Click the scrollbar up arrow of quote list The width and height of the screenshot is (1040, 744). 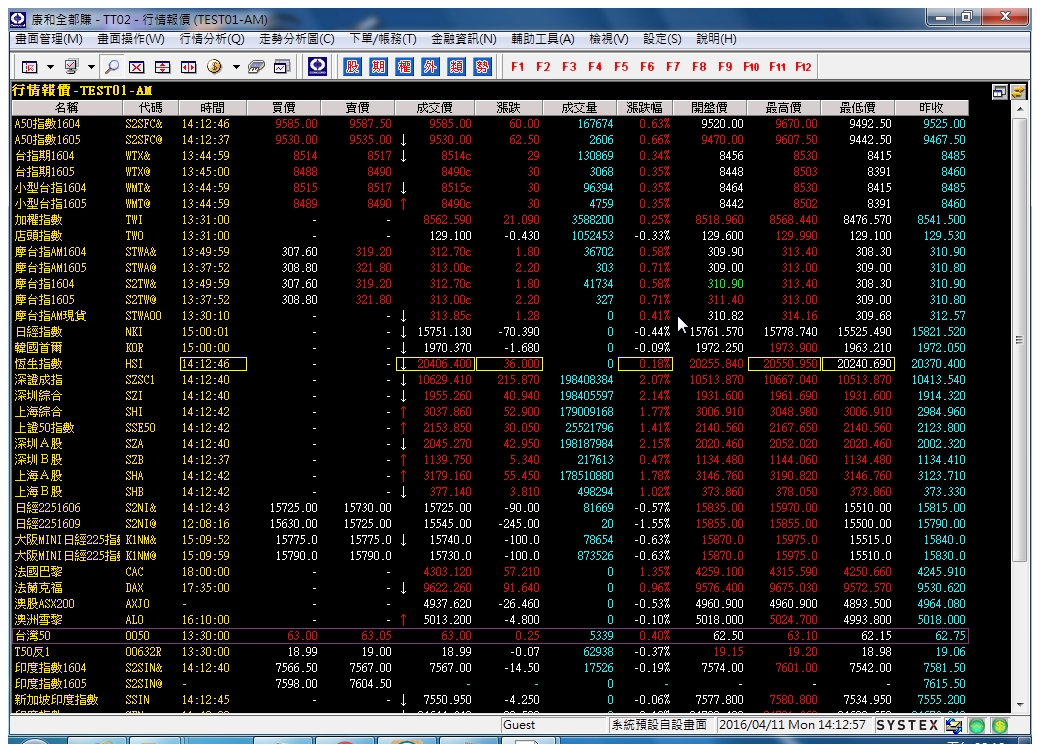pos(1020,108)
